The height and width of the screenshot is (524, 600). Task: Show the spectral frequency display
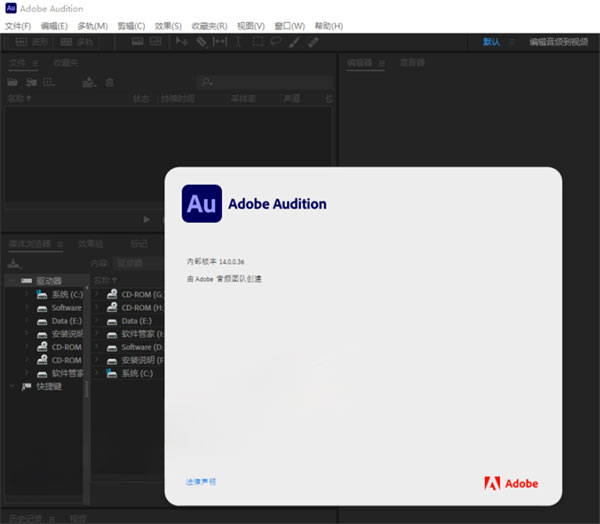(x=137, y=42)
